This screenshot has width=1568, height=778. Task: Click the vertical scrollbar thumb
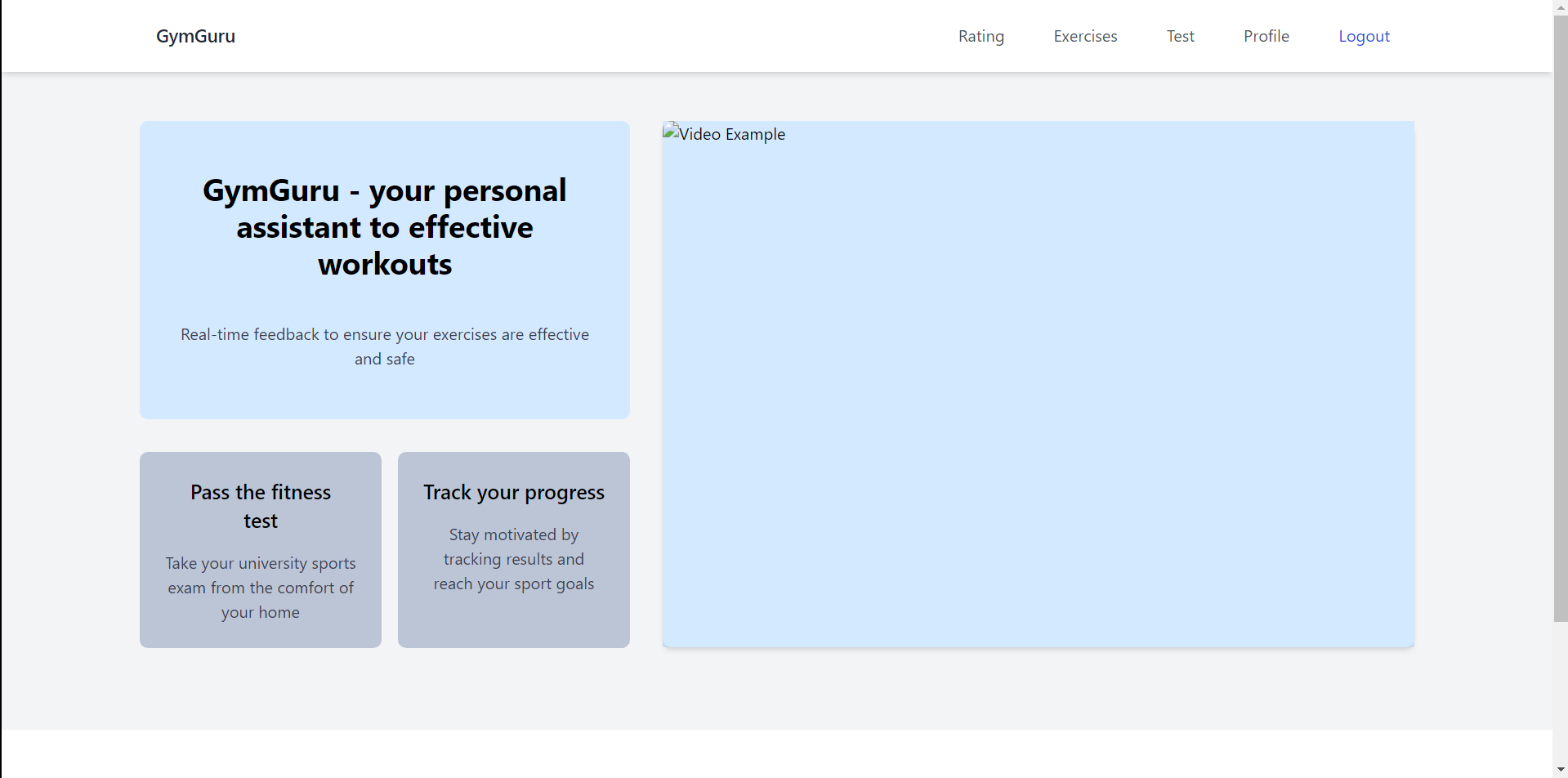(x=1560, y=319)
